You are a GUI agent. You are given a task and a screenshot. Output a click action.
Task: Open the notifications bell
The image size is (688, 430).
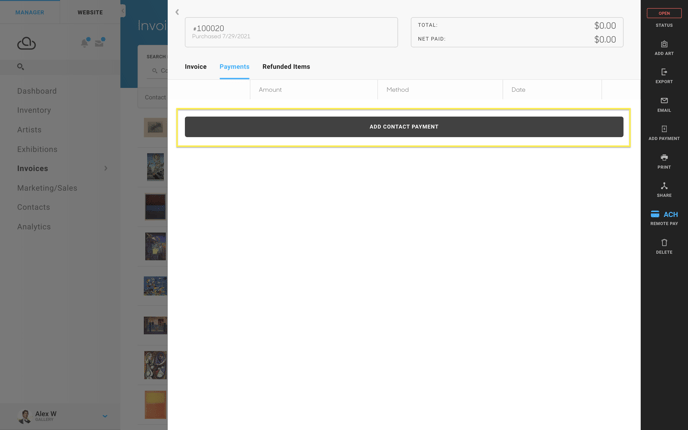[84, 43]
